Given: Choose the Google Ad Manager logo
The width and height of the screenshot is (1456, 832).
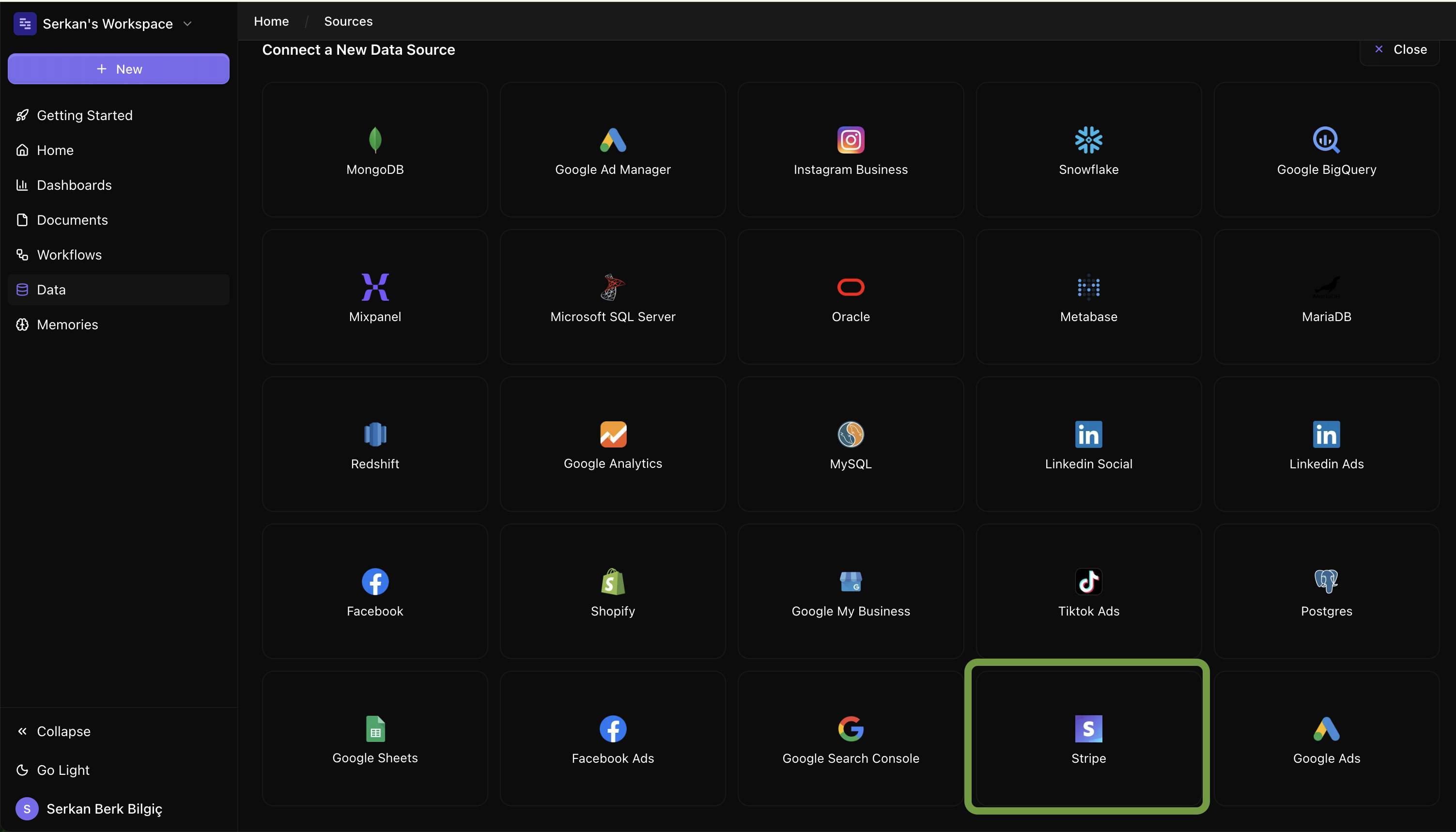Looking at the screenshot, I should [613, 139].
